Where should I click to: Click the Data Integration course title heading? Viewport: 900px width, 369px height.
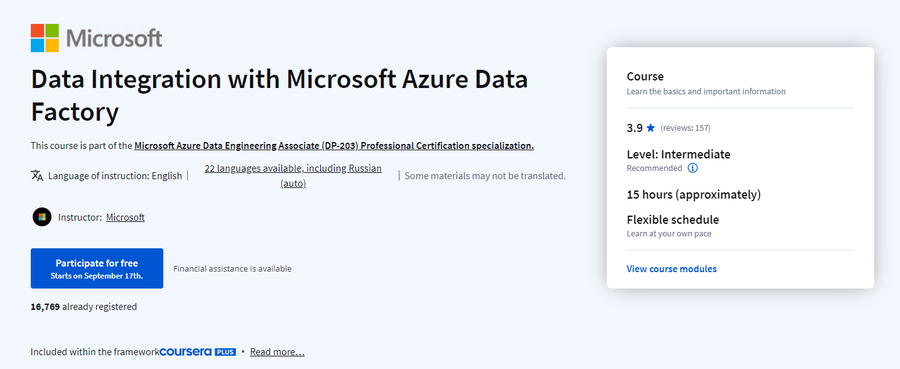279,95
